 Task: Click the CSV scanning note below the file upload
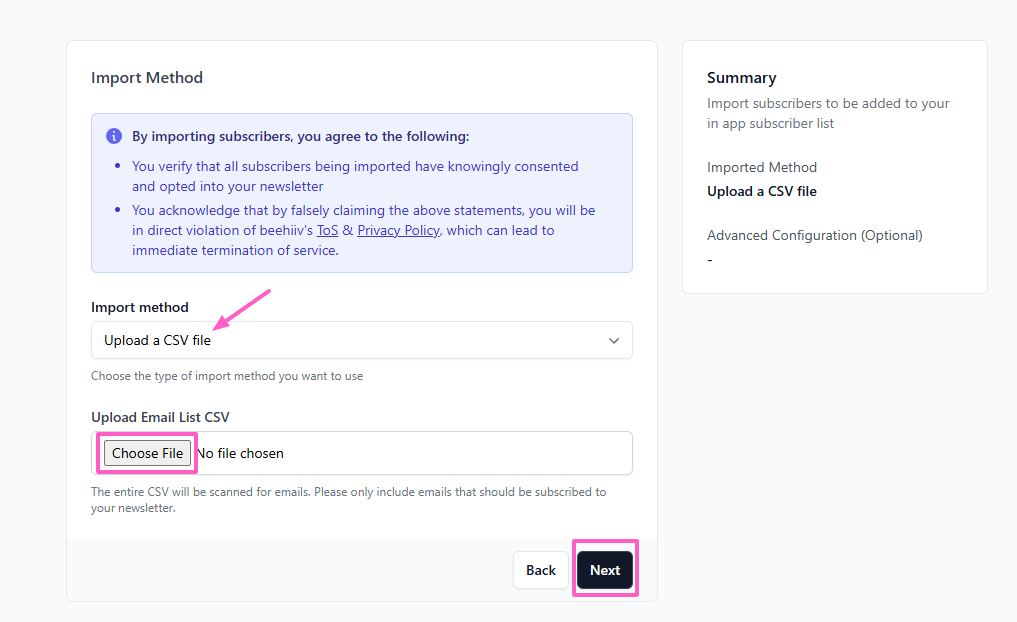[x=348, y=500]
